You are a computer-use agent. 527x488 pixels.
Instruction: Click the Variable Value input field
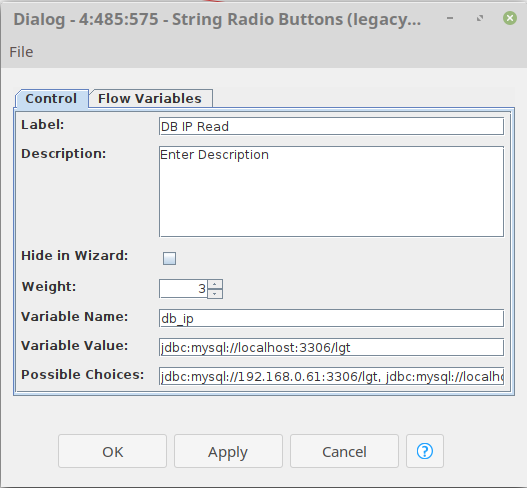tap(331, 347)
